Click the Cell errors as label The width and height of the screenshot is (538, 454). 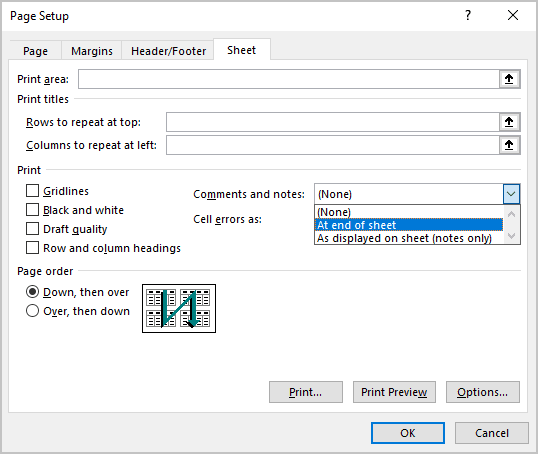coord(227,219)
